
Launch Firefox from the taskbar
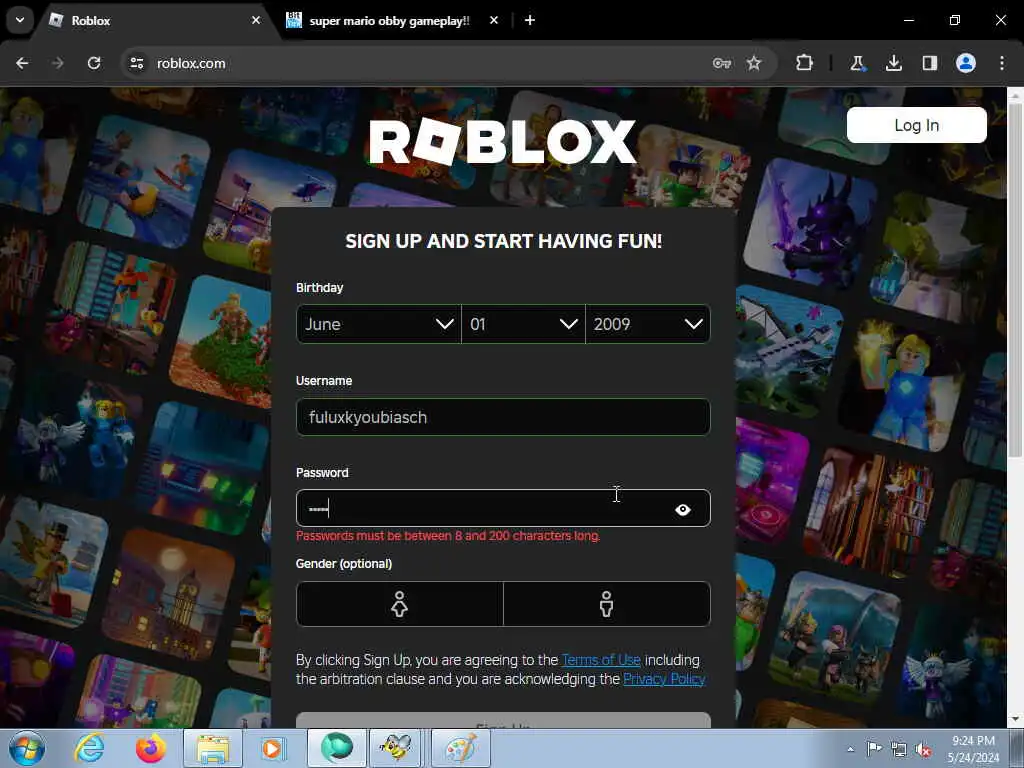click(150, 748)
